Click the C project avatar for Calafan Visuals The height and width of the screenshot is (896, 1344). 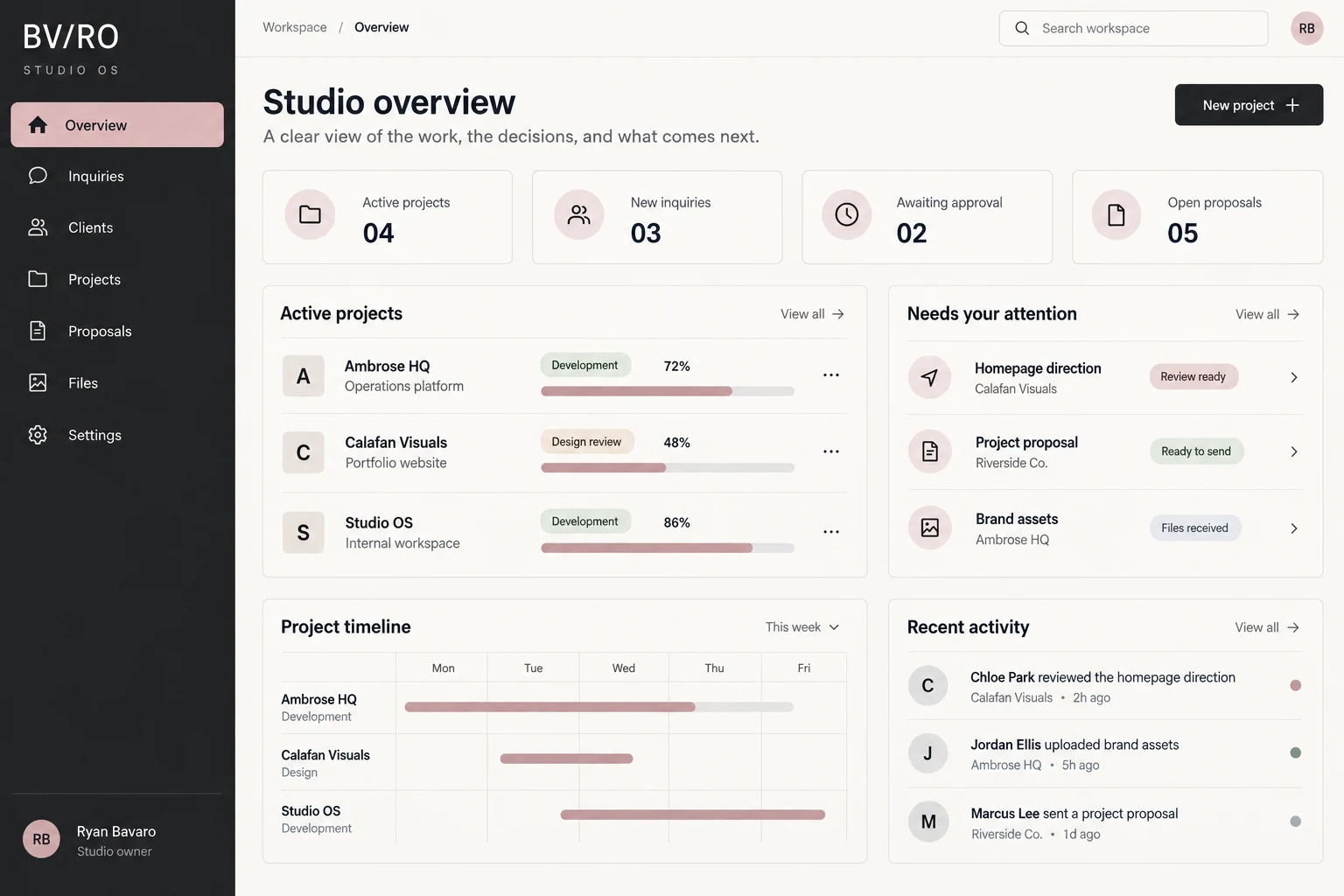(304, 452)
